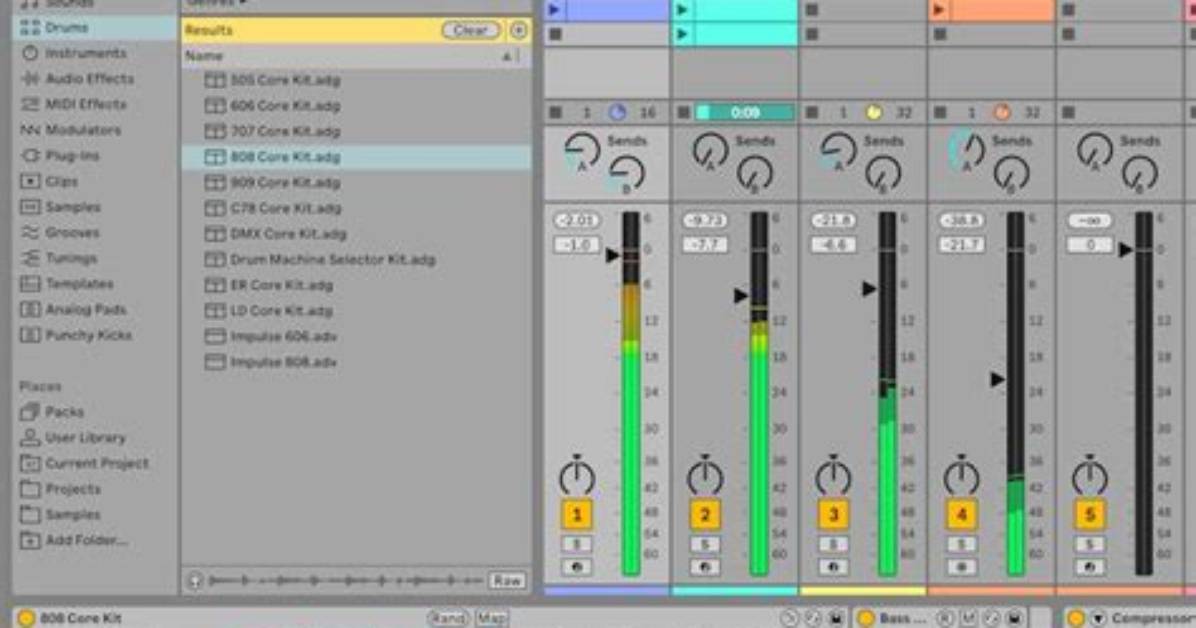
Task: Toggle track 1 activator button
Action: click(577, 515)
